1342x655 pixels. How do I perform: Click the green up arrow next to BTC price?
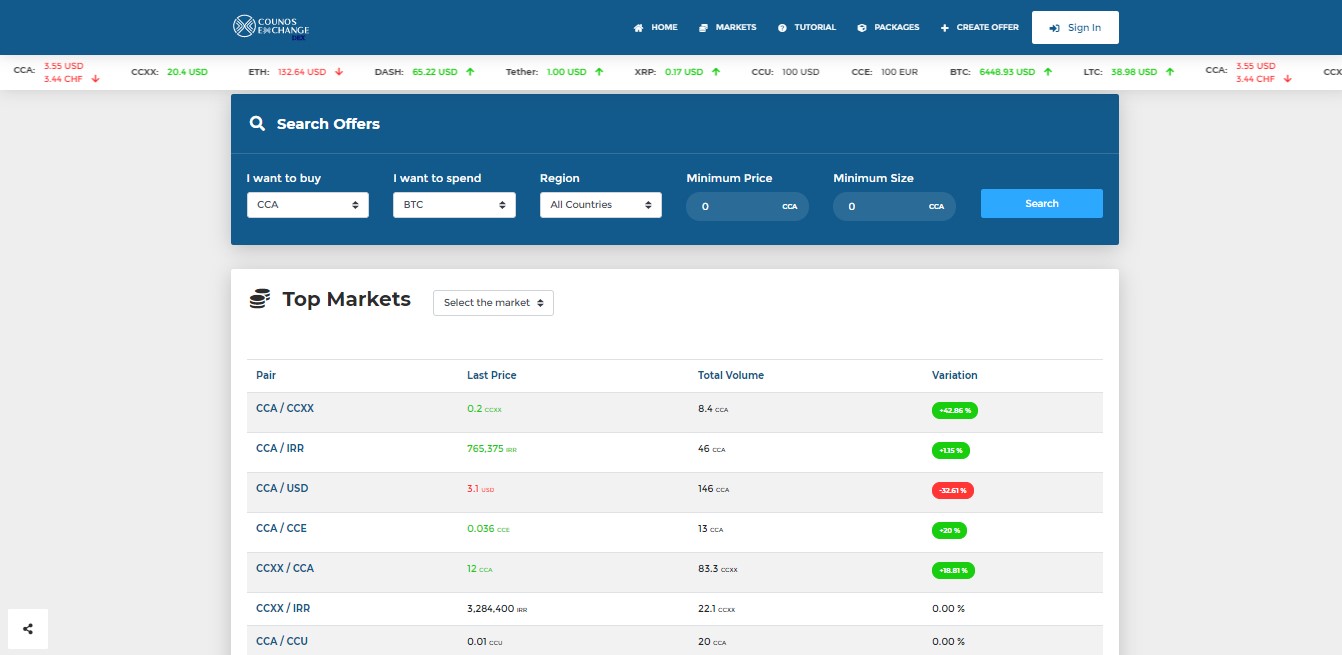click(x=1048, y=72)
